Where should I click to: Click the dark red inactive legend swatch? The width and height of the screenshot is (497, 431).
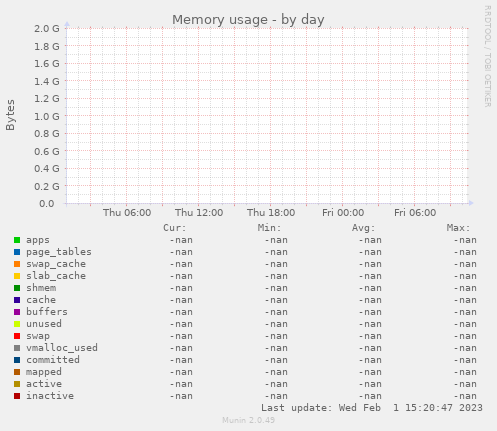coord(17,396)
